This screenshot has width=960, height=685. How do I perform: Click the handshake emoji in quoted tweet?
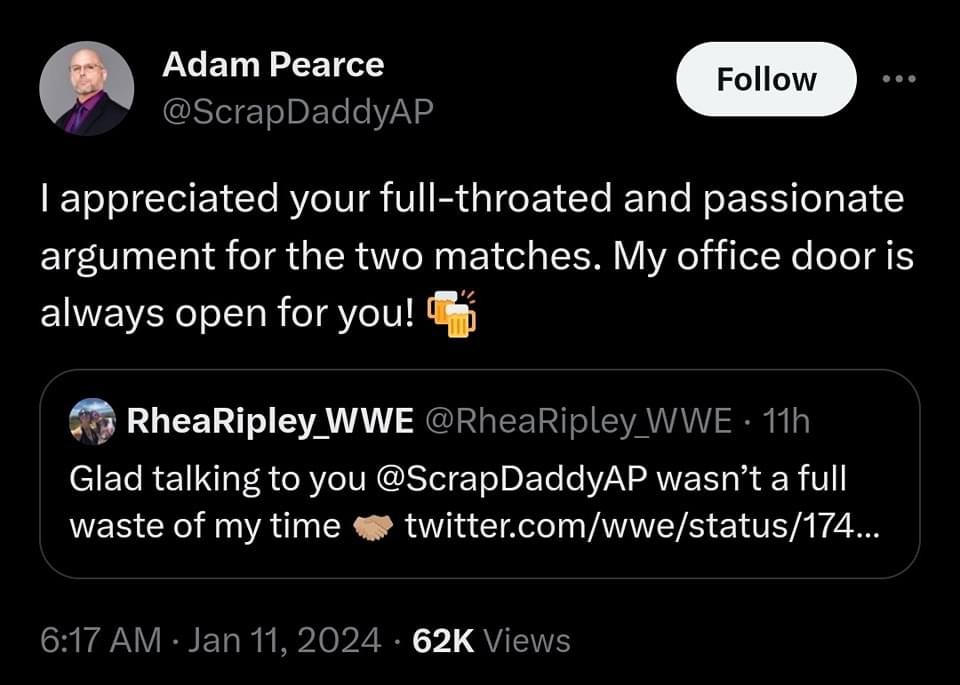coord(374,527)
